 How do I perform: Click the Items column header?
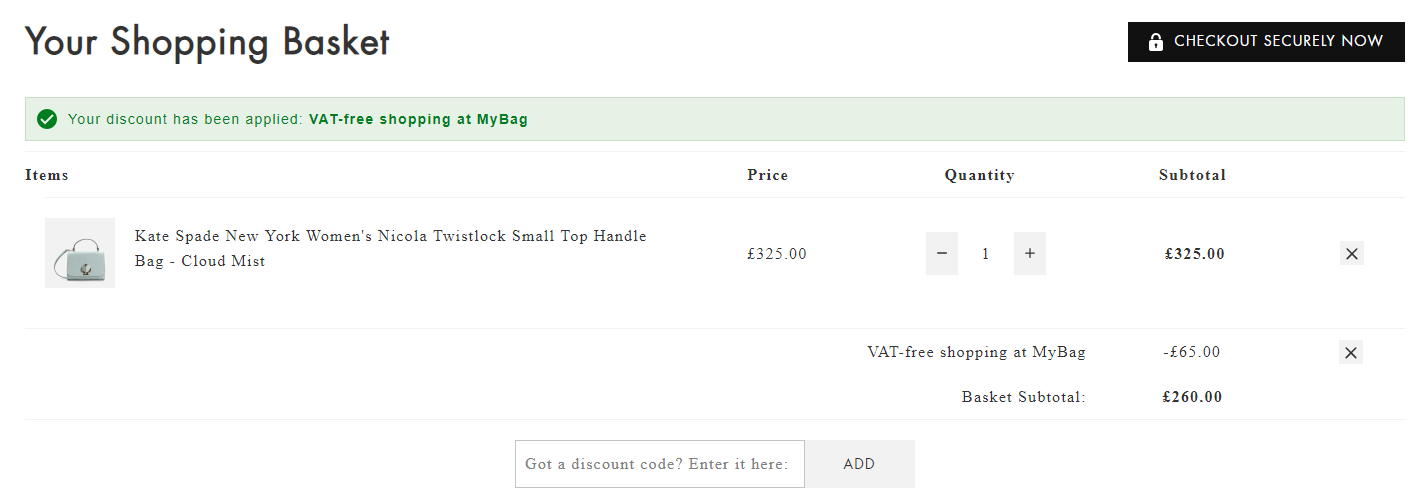click(47, 175)
